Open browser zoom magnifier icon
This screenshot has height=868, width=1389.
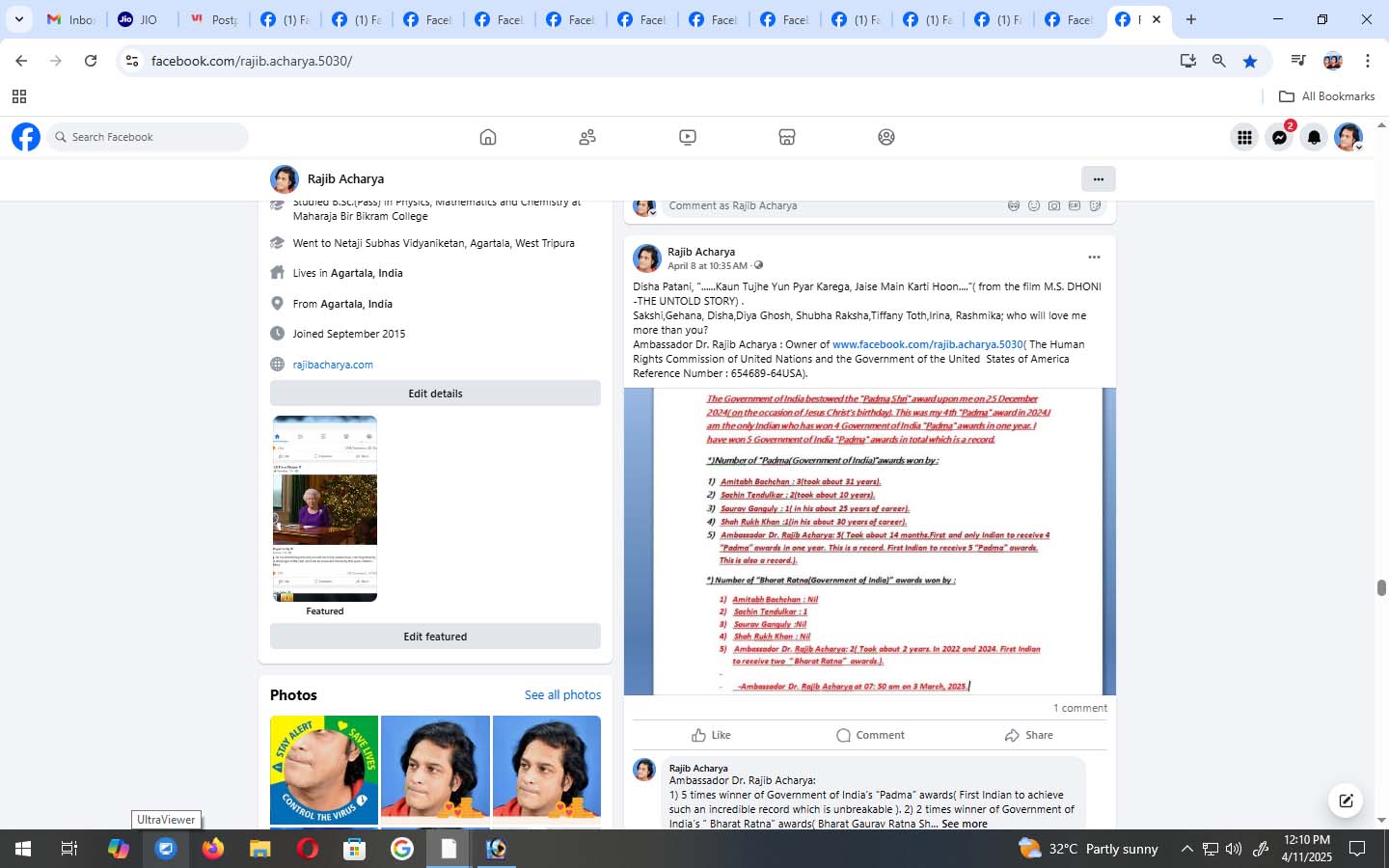point(1219,61)
